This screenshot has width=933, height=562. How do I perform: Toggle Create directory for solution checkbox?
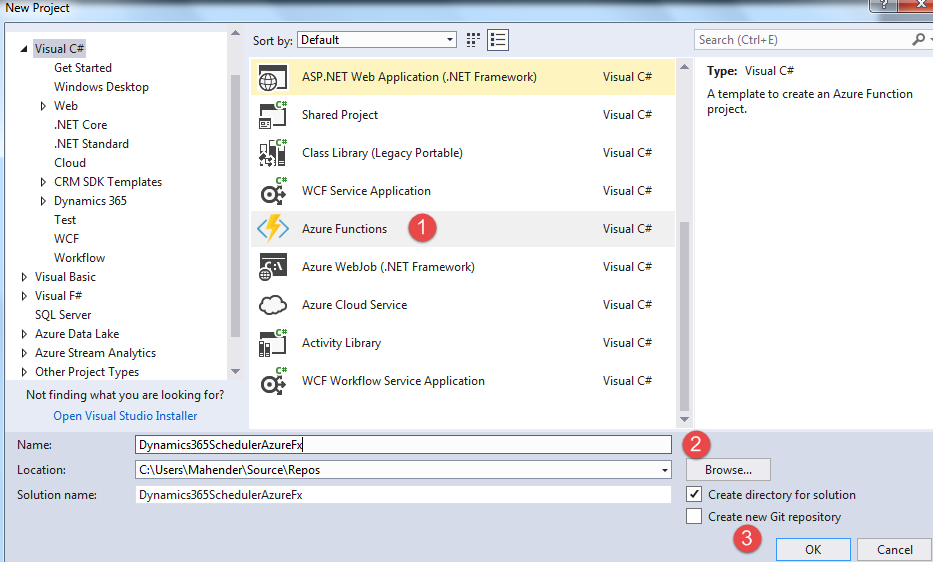tap(694, 494)
